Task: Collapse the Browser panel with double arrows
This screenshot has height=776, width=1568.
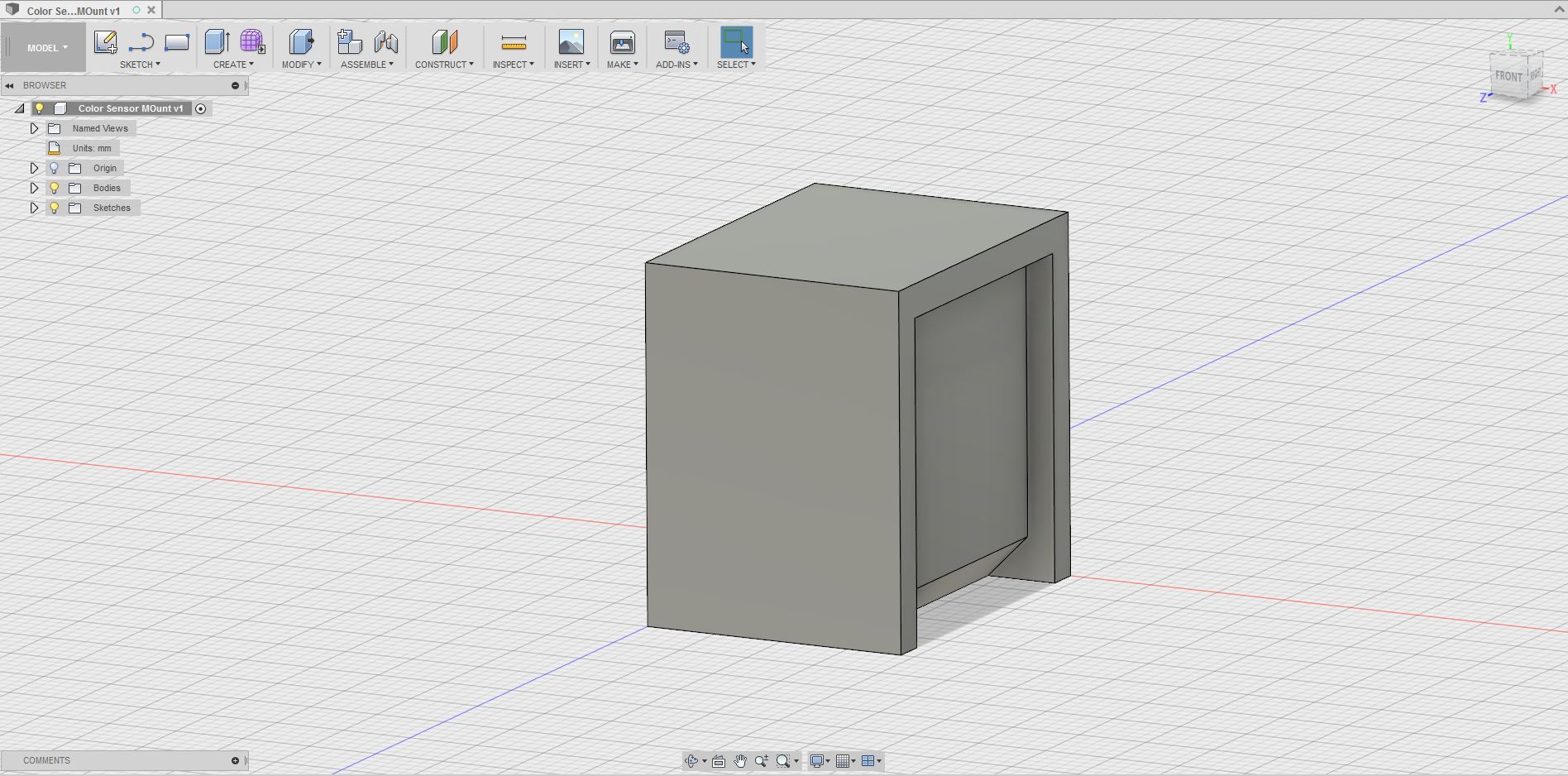Action: point(10,85)
